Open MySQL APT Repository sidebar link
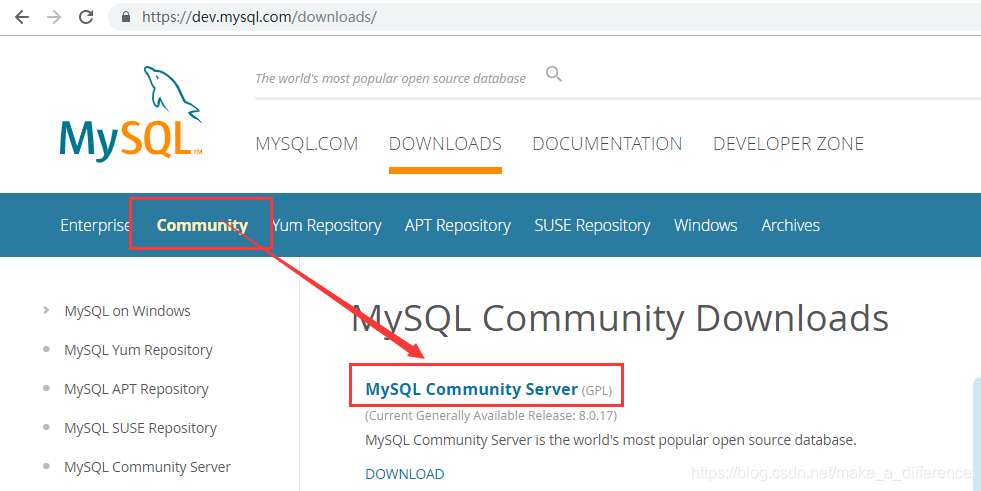Image resolution: width=981 pixels, height=491 pixels. tap(136, 389)
